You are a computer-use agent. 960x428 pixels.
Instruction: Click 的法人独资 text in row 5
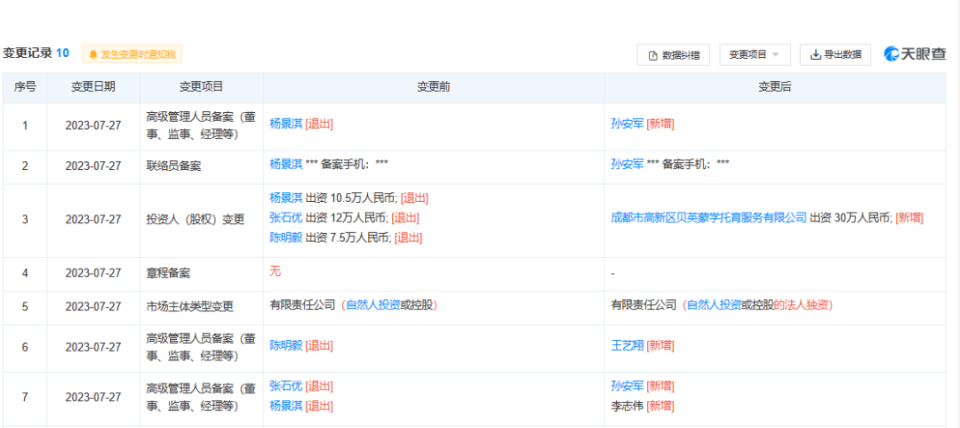point(801,304)
